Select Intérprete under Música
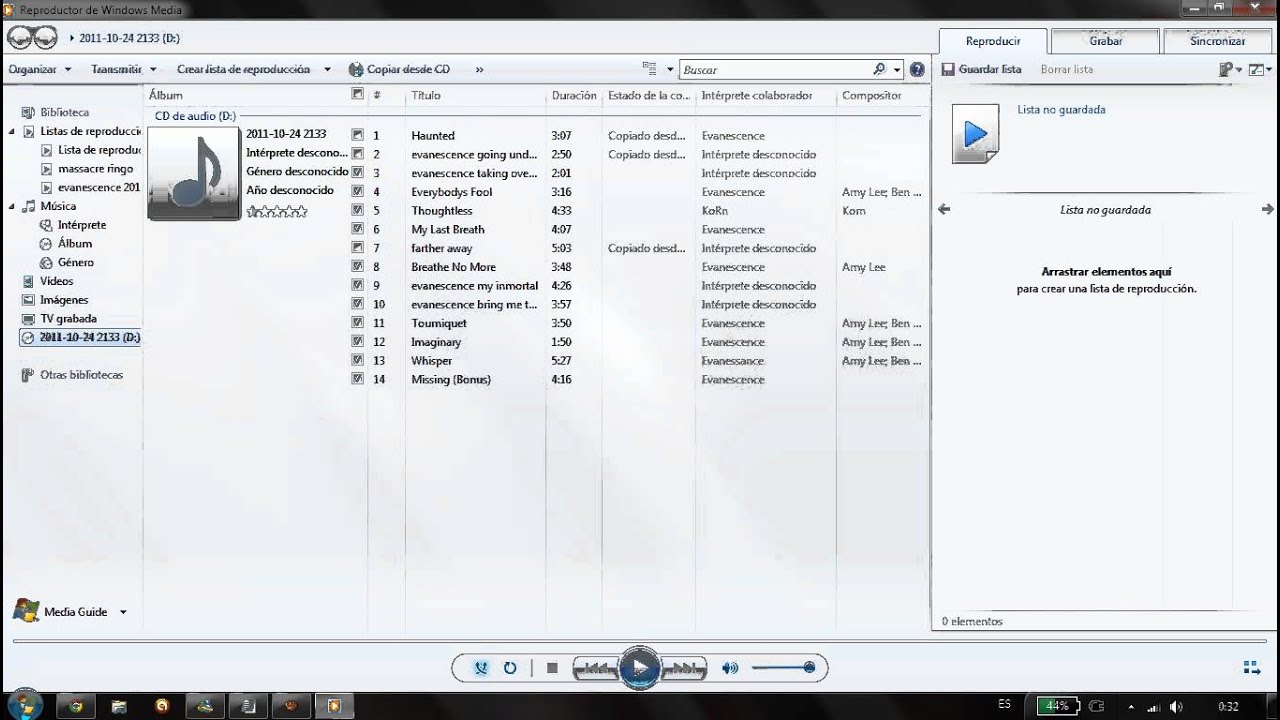 point(81,225)
